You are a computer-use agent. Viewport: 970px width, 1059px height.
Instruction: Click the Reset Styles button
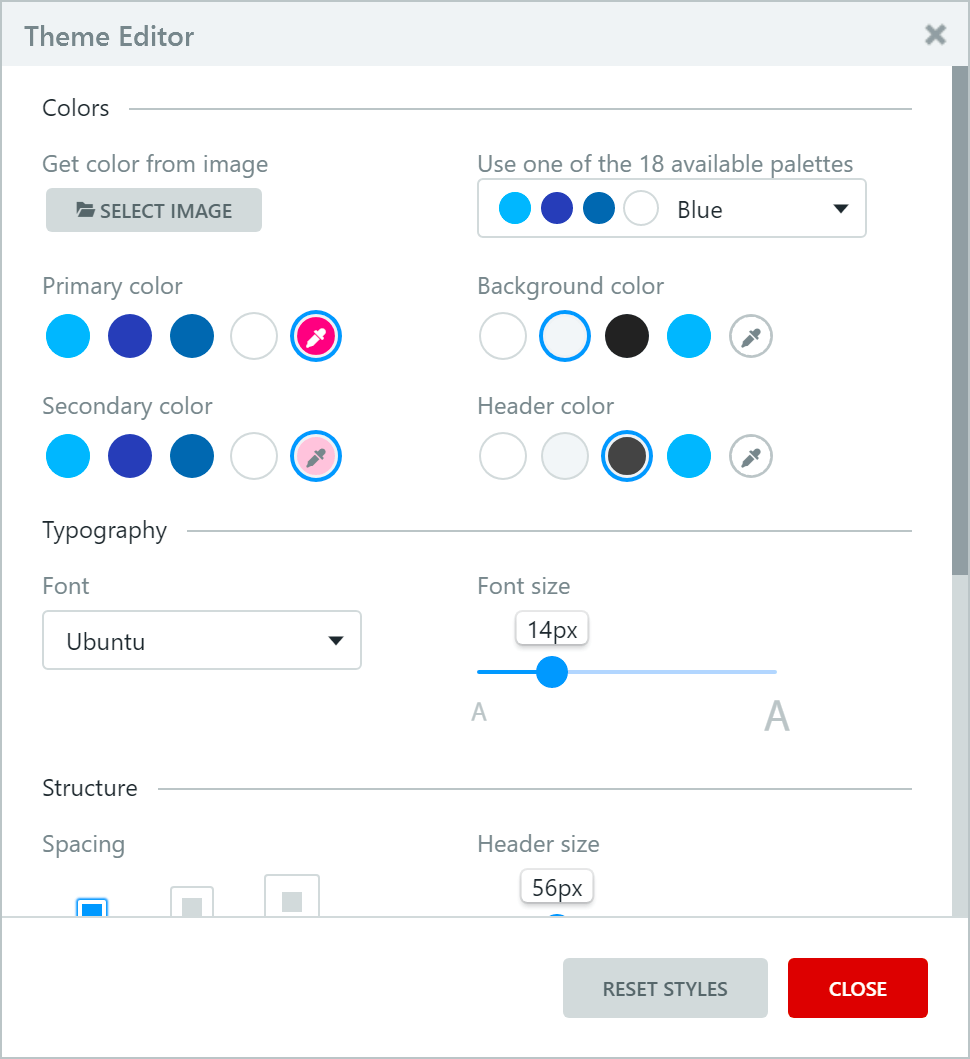(664, 988)
